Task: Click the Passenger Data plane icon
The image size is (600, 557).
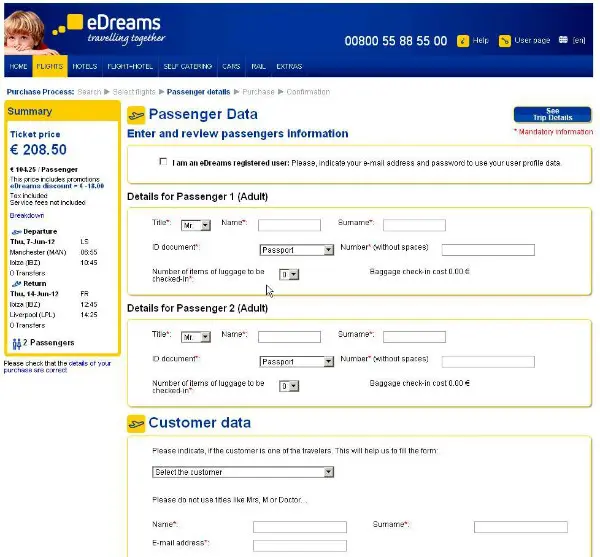Action: [136, 115]
